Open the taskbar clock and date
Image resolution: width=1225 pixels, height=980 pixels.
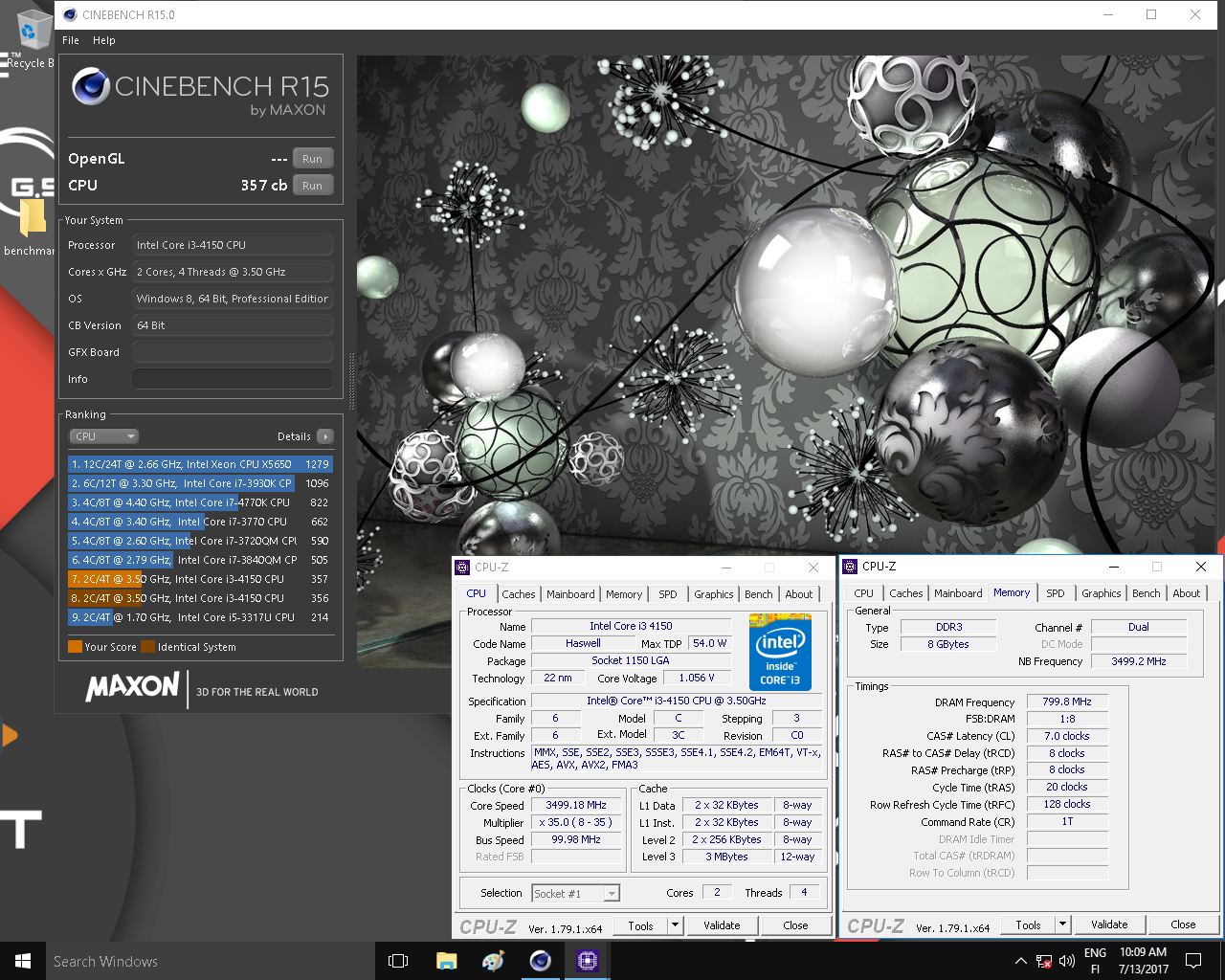tap(1144, 961)
